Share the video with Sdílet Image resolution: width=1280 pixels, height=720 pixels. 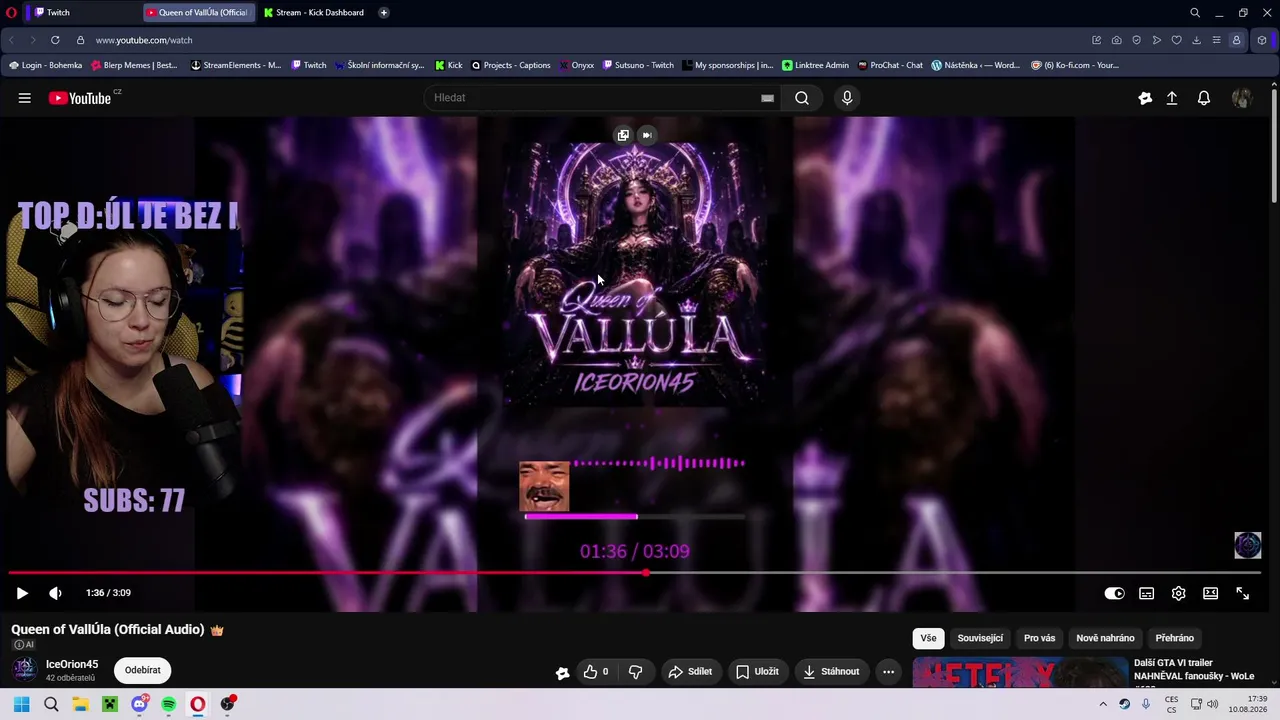coord(690,672)
